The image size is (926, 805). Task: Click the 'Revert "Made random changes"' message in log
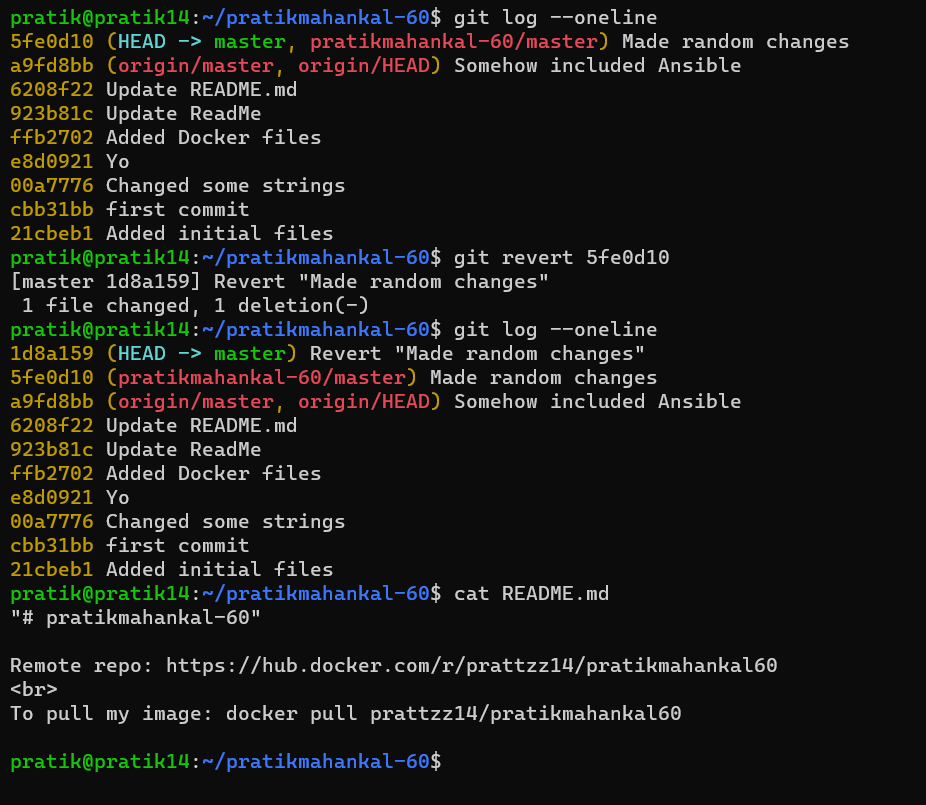tap(477, 353)
